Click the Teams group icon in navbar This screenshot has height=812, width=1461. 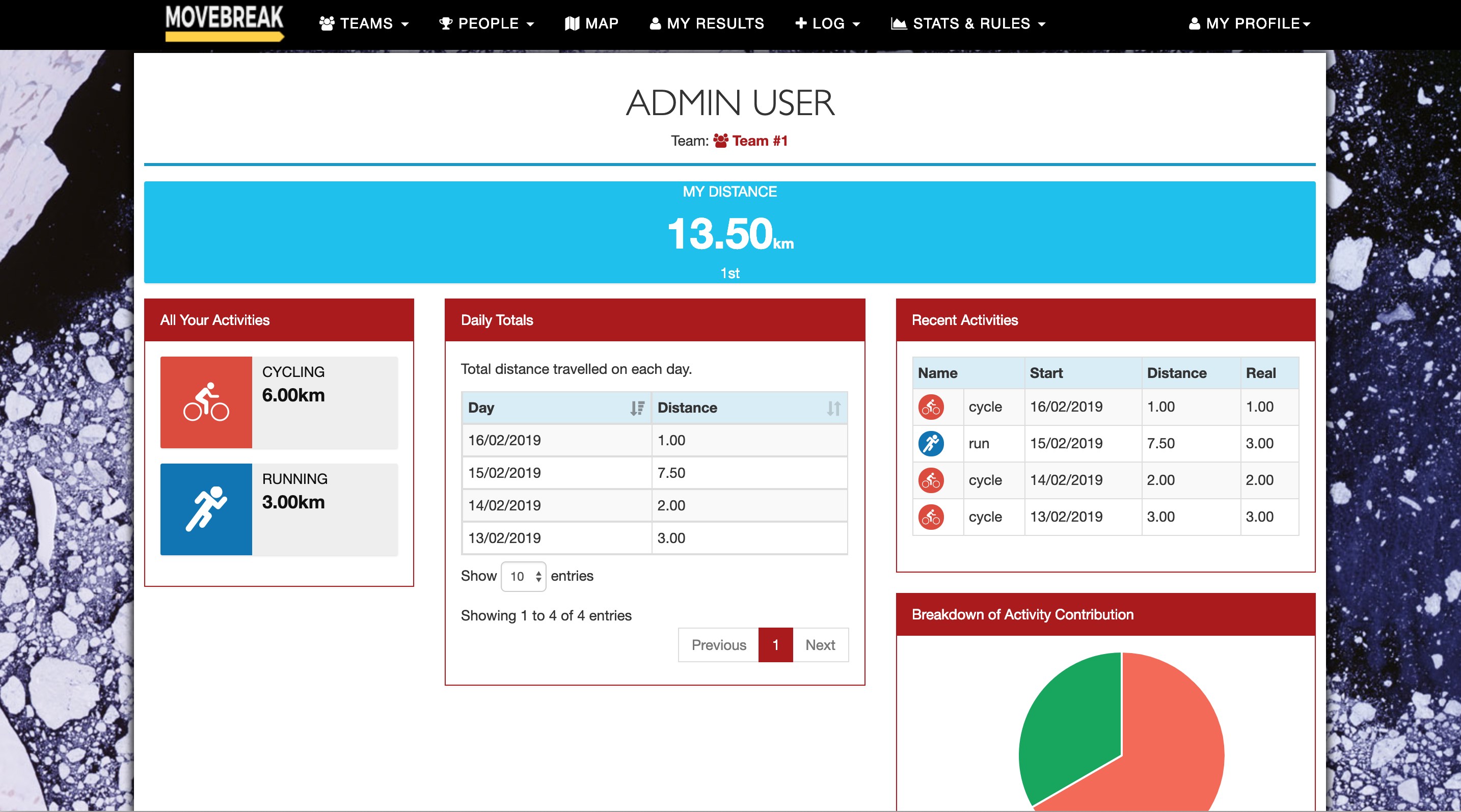pyautogui.click(x=327, y=23)
